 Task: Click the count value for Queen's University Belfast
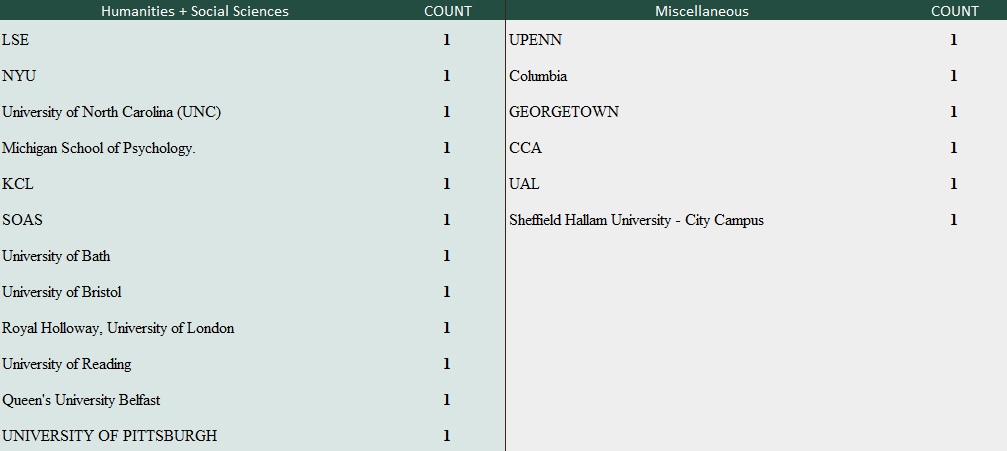447,400
